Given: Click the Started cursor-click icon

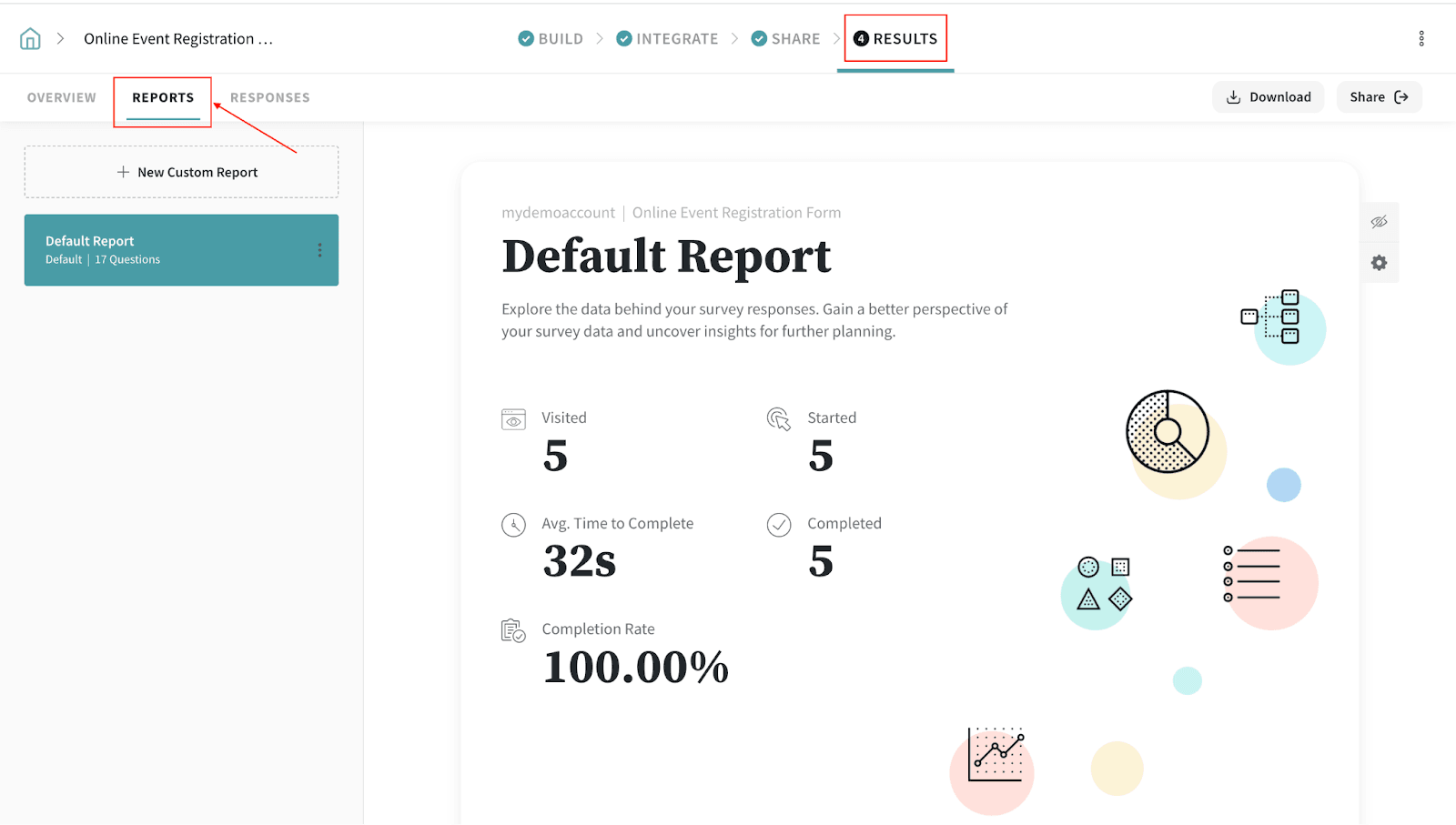Looking at the screenshot, I should coord(778,419).
